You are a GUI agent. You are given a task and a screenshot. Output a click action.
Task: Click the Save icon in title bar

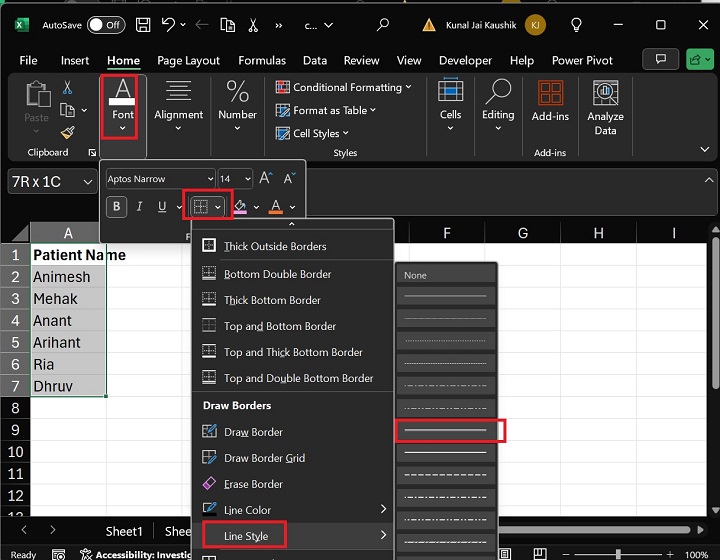pos(143,24)
